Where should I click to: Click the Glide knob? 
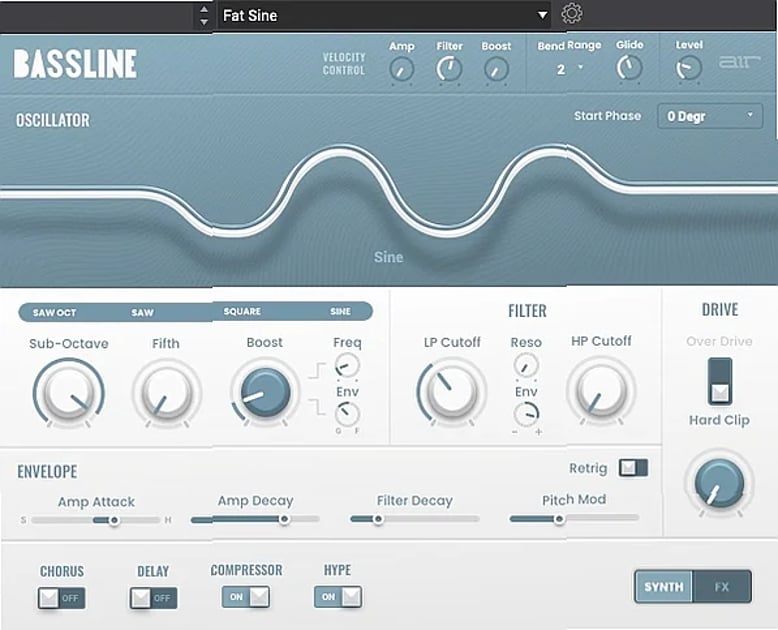click(x=629, y=68)
